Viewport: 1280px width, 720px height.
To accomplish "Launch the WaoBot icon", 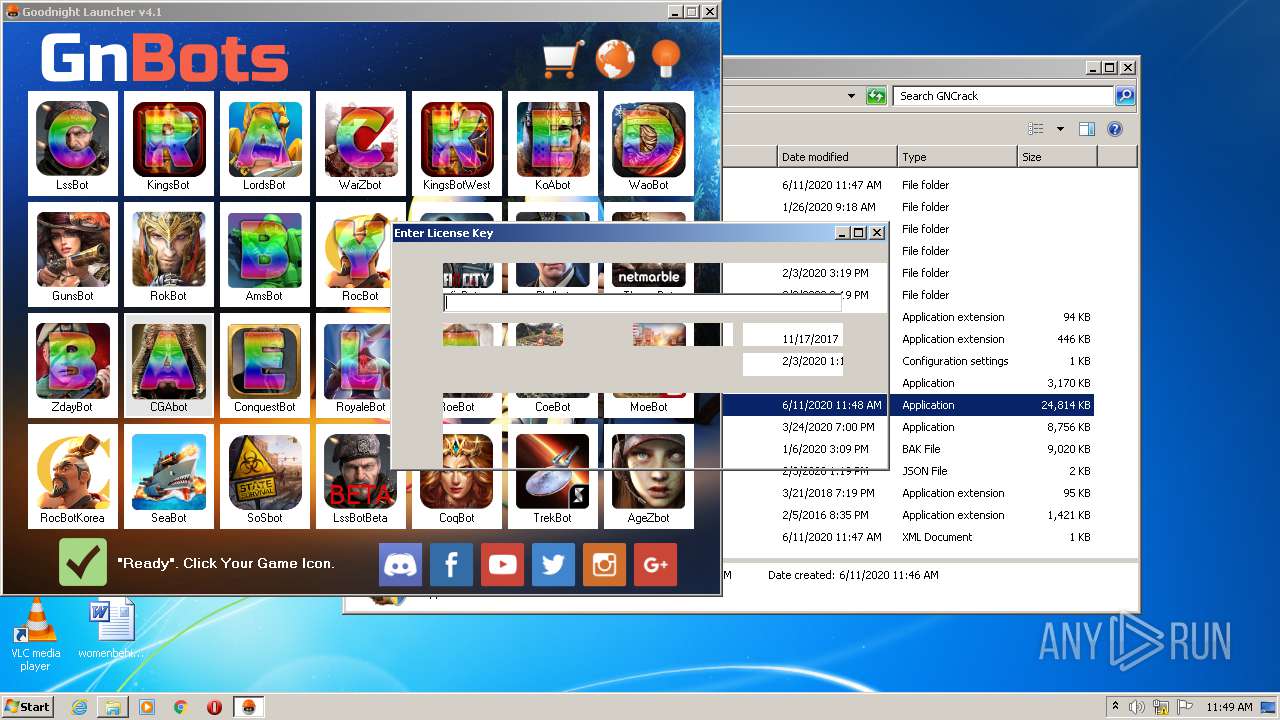I will (648, 143).
